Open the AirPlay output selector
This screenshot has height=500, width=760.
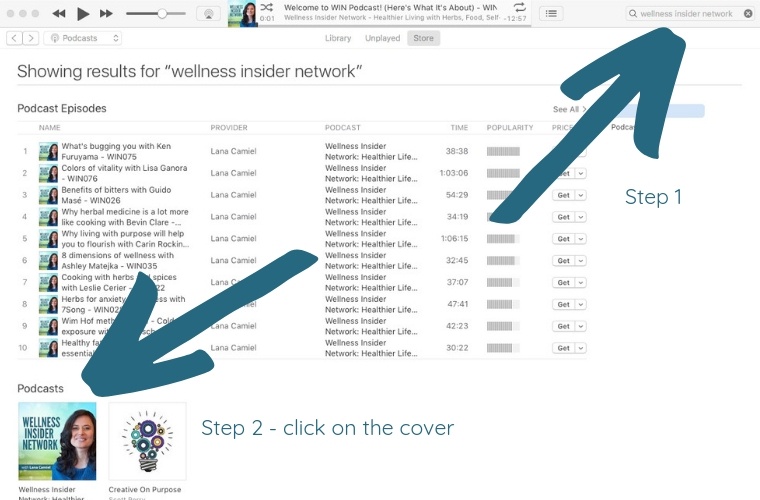tap(208, 14)
